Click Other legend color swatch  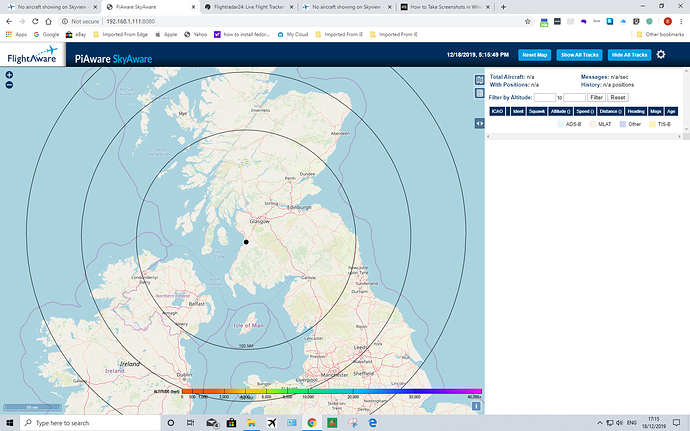coord(623,124)
